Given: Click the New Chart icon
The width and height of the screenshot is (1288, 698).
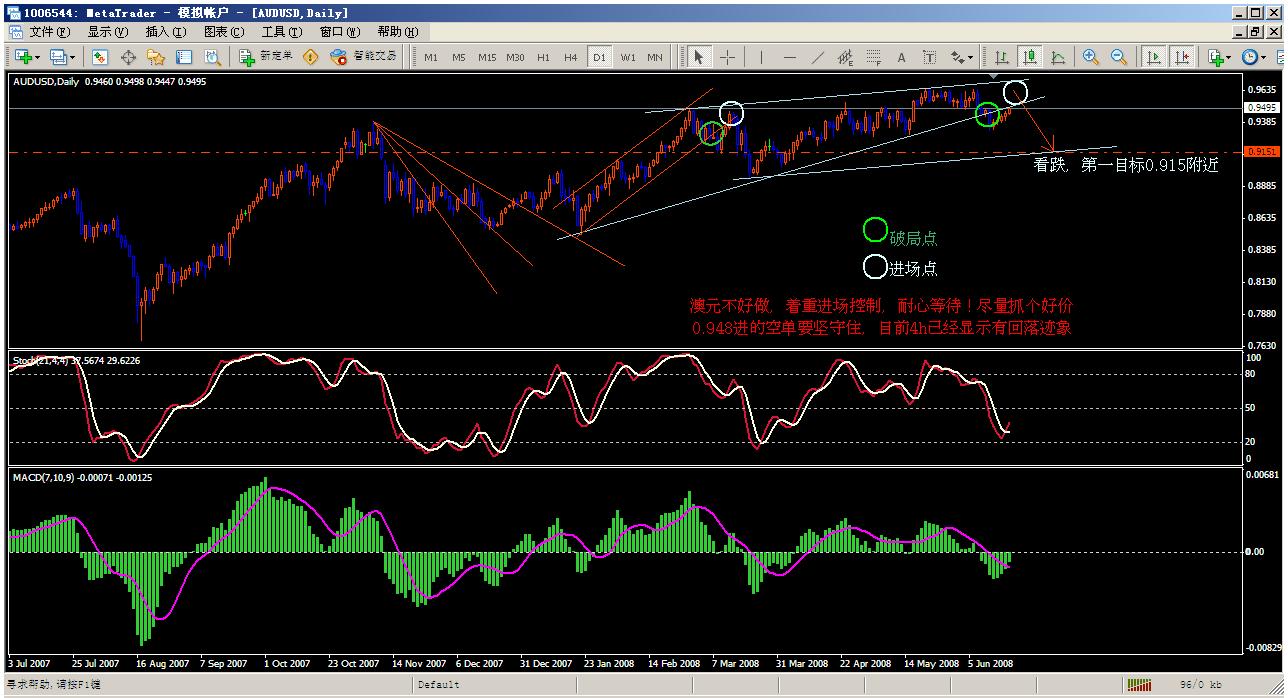Looking at the screenshot, I should point(21,57).
